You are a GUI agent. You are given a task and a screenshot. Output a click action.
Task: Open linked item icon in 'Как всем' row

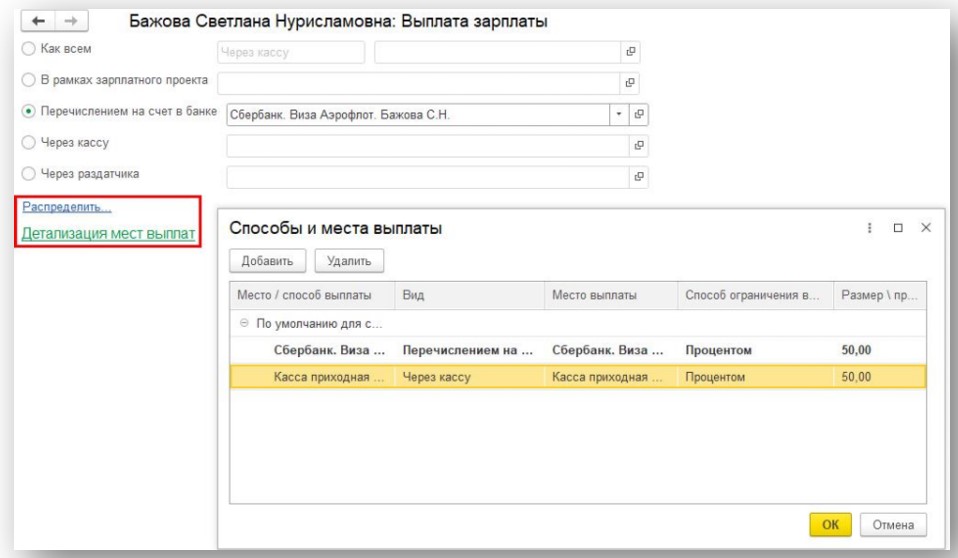pos(631,52)
